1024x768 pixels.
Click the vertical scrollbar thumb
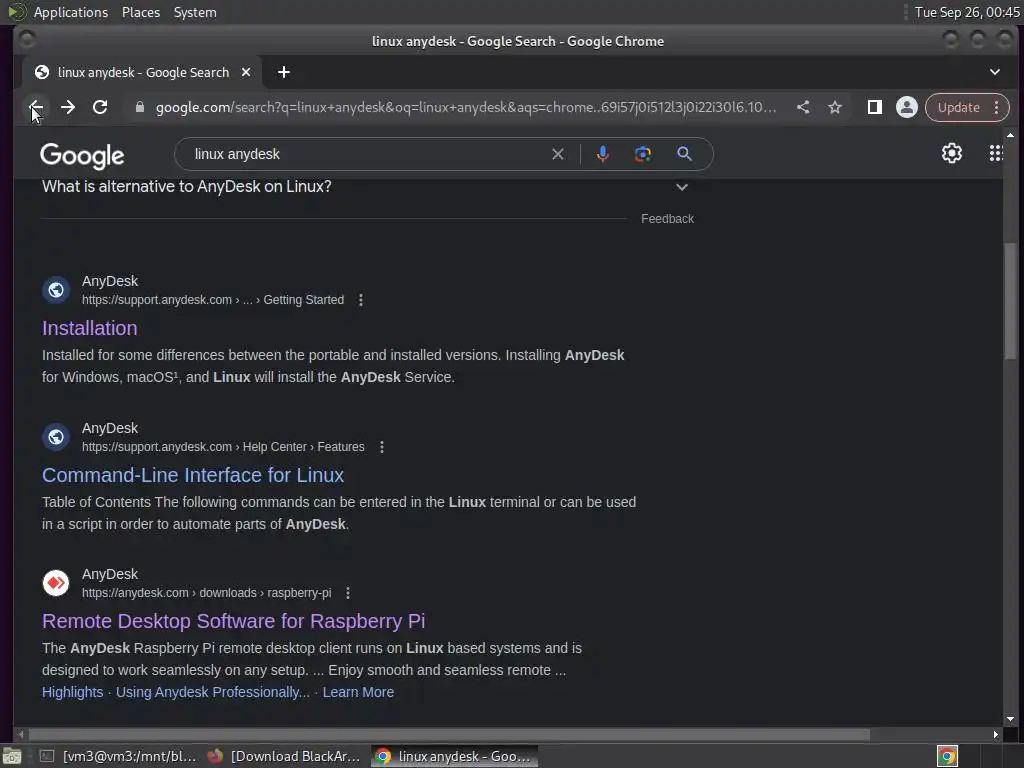click(x=1010, y=300)
